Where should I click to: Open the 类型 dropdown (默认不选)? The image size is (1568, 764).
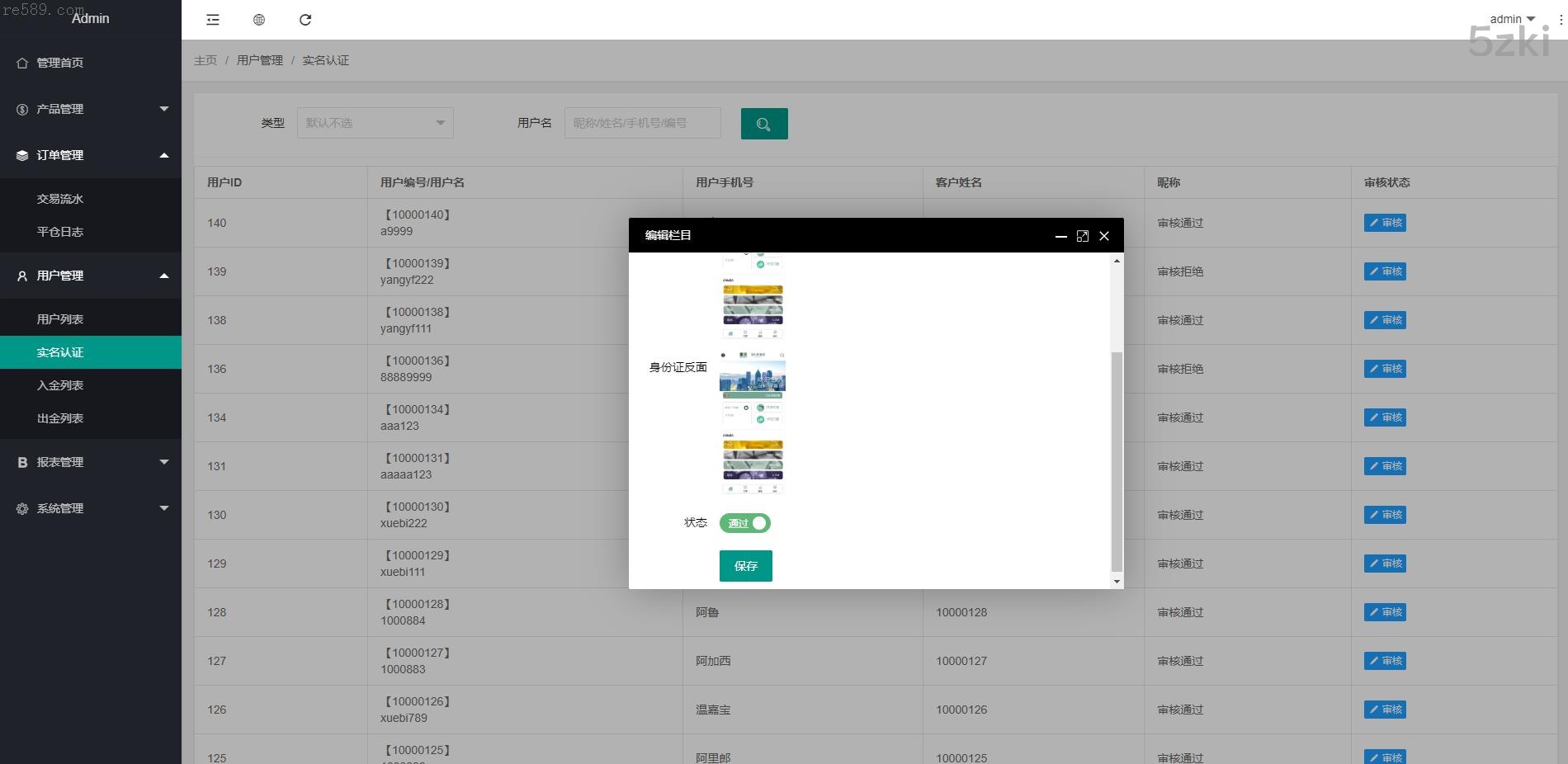click(375, 123)
